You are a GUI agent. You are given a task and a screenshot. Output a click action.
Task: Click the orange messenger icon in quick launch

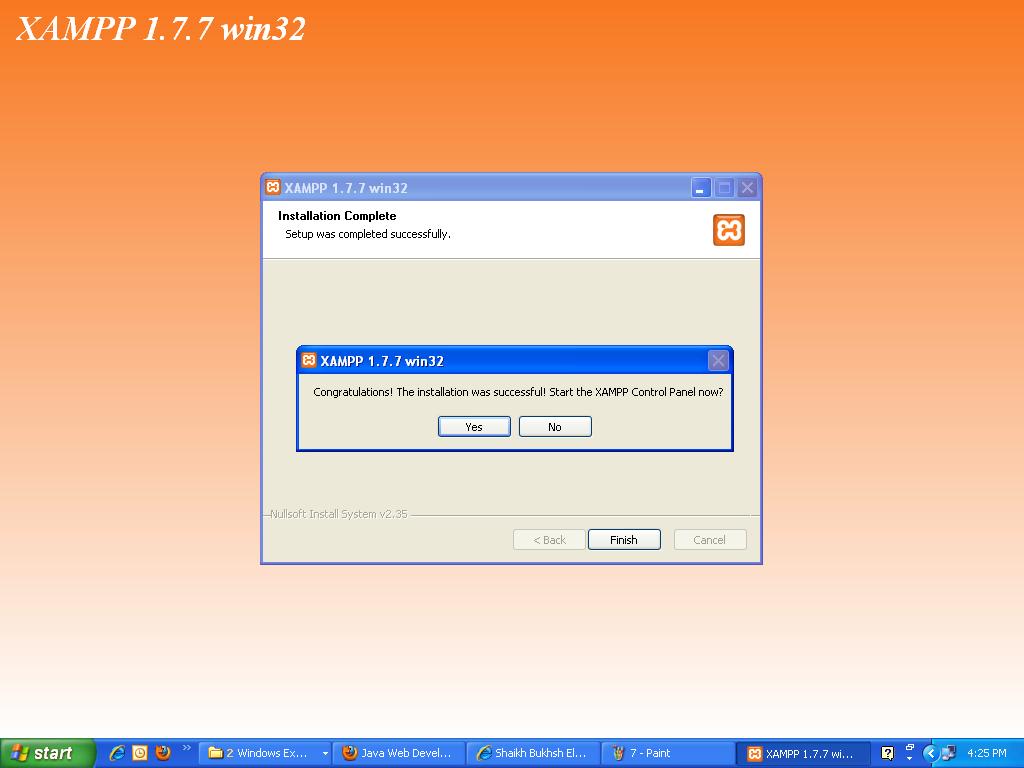[x=139, y=753]
